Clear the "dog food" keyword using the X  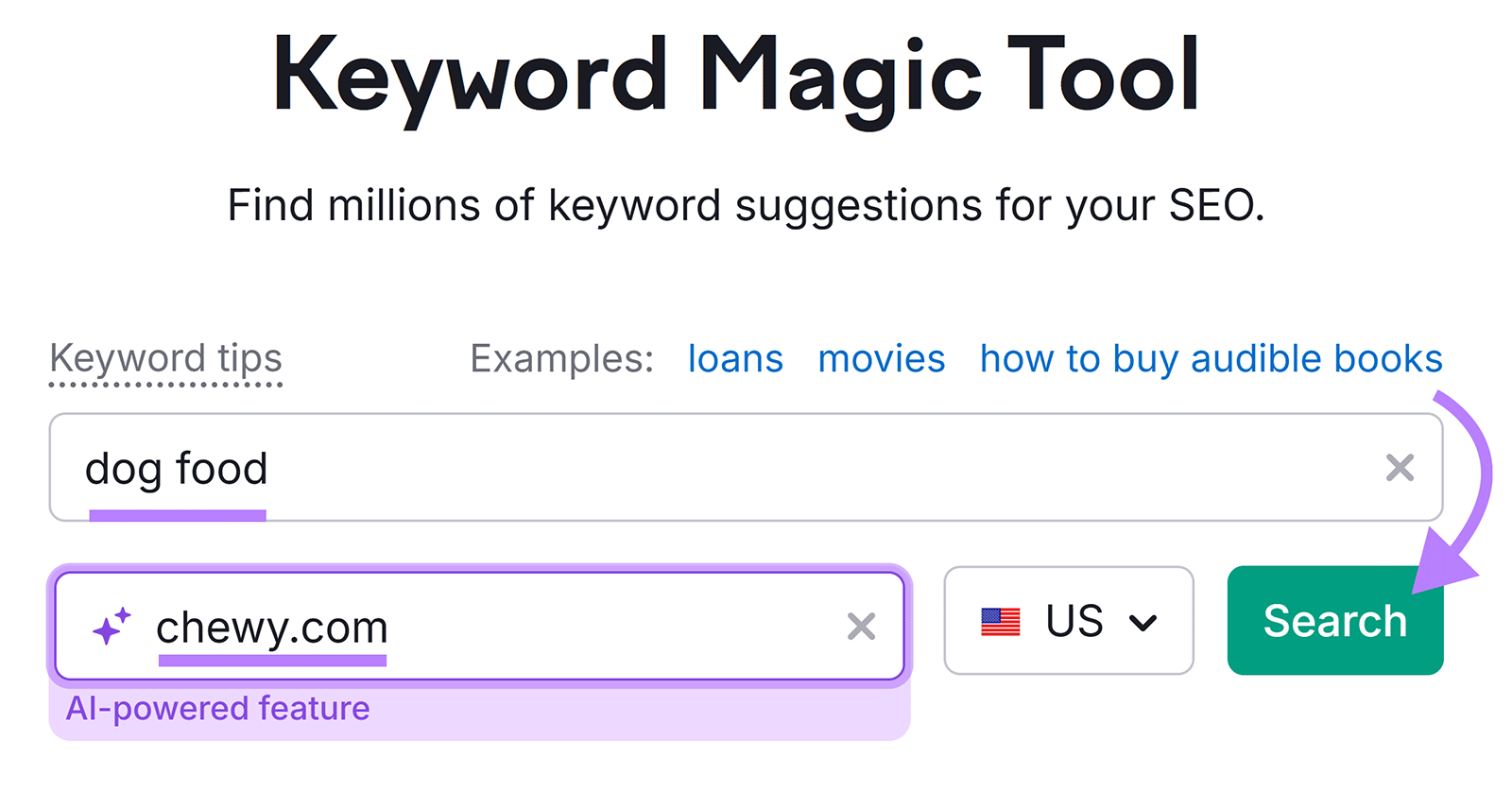[x=1400, y=467]
